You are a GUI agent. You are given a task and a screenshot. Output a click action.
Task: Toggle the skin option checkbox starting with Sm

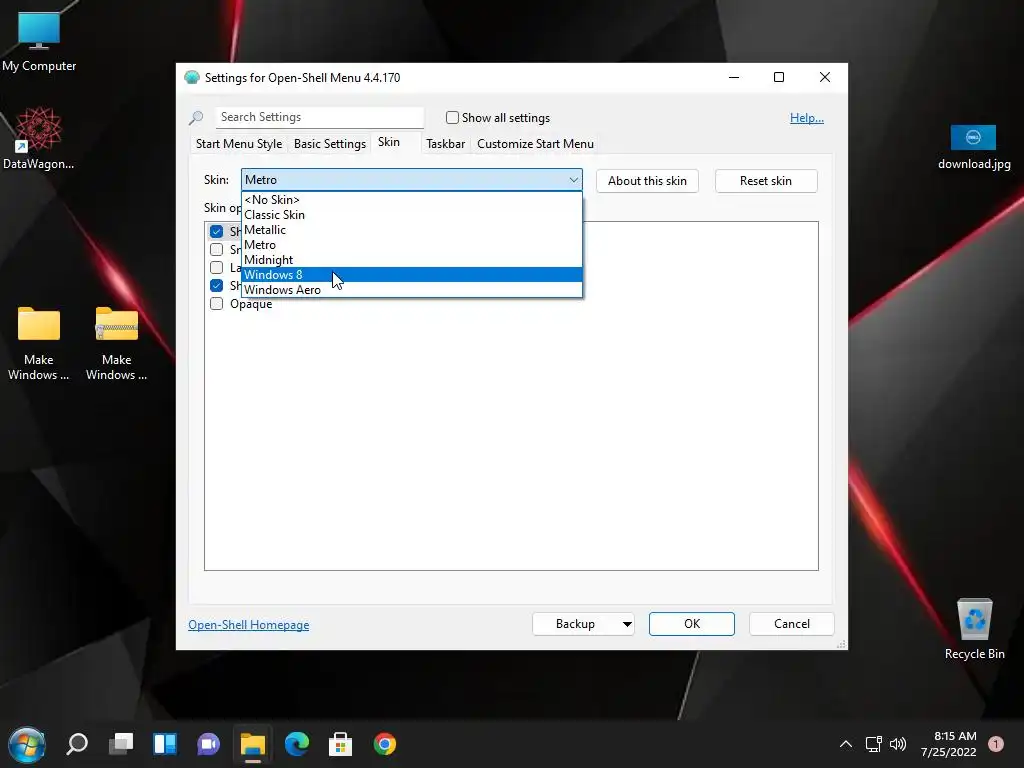point(216,249)
